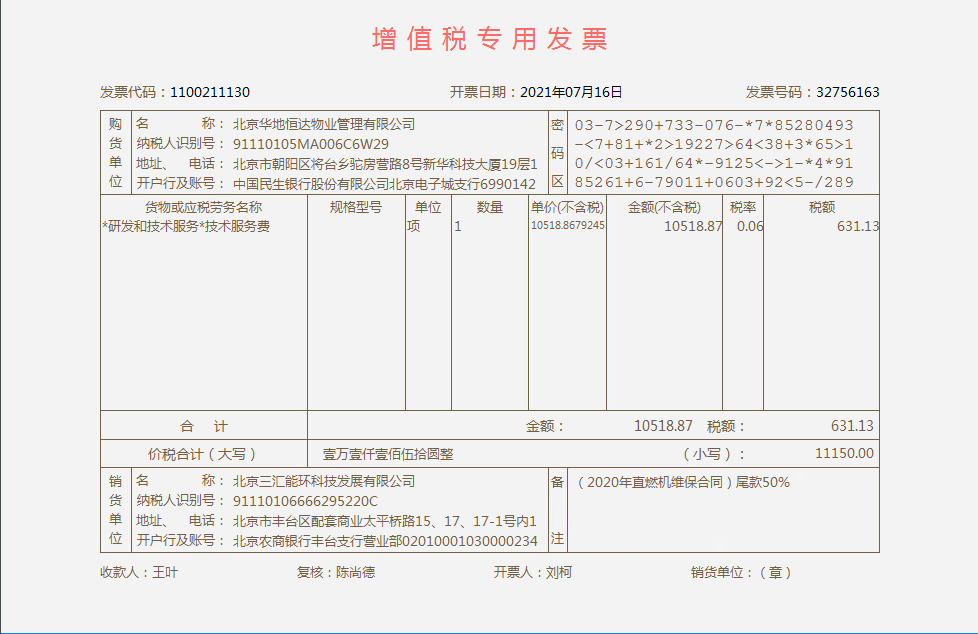Click the issuer name 刘柯
This screenshot has width=978, height=634.
coord(558,573)
